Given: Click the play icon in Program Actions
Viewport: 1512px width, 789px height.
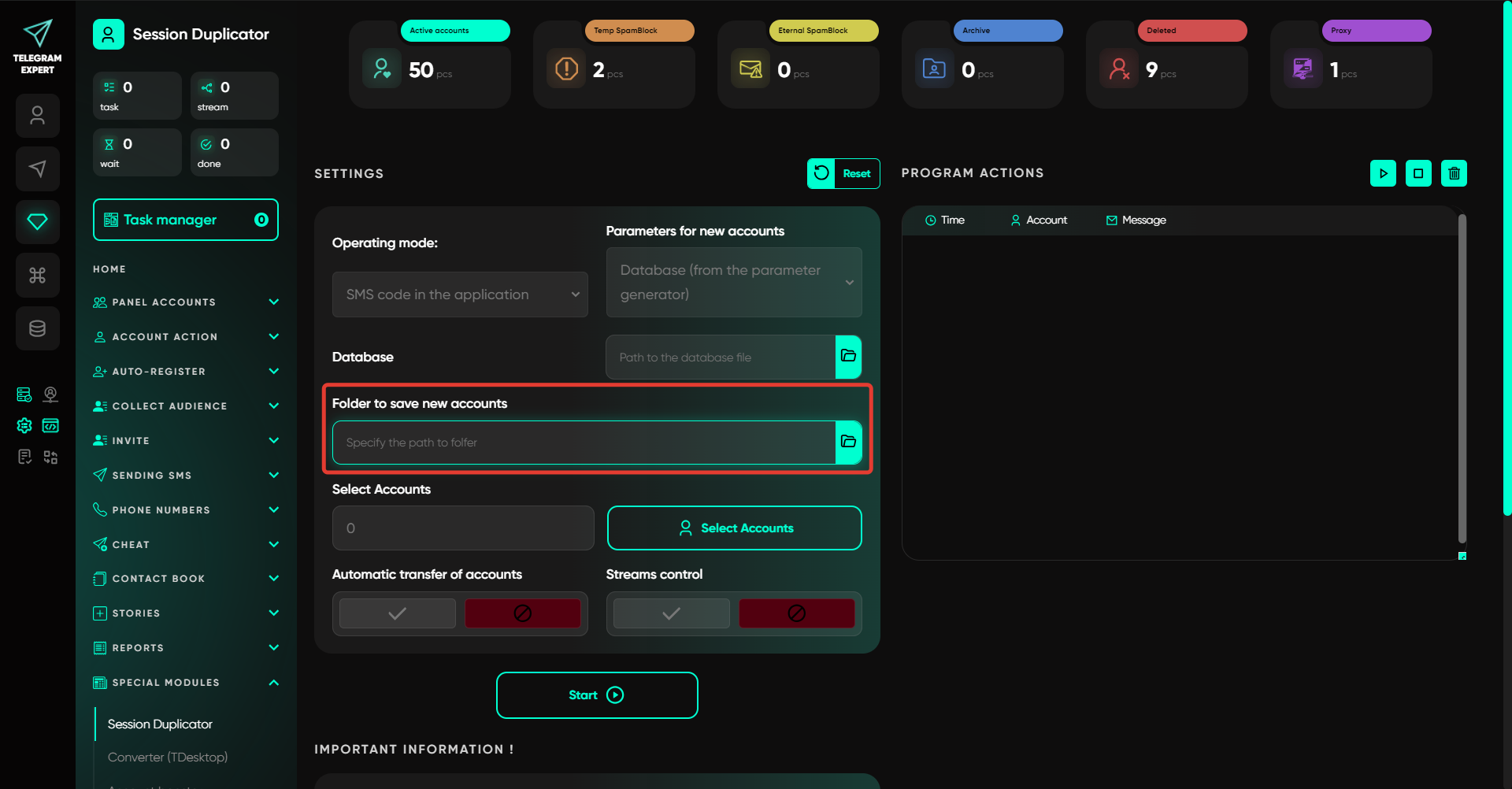Looking at the screenshot, I should [x=1383, y=173].
